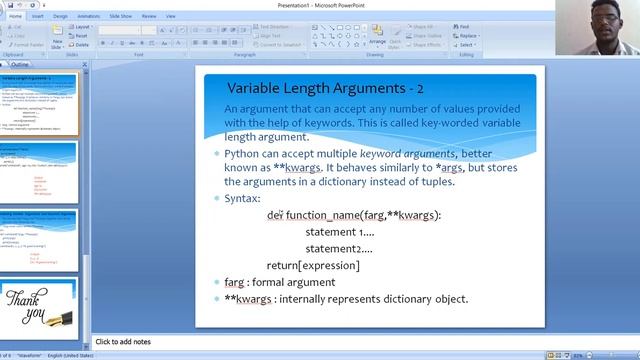The width and height of the screenshot is (640, 360).
Task: Open the Replace dropdown
Action: tap(466, 36)
